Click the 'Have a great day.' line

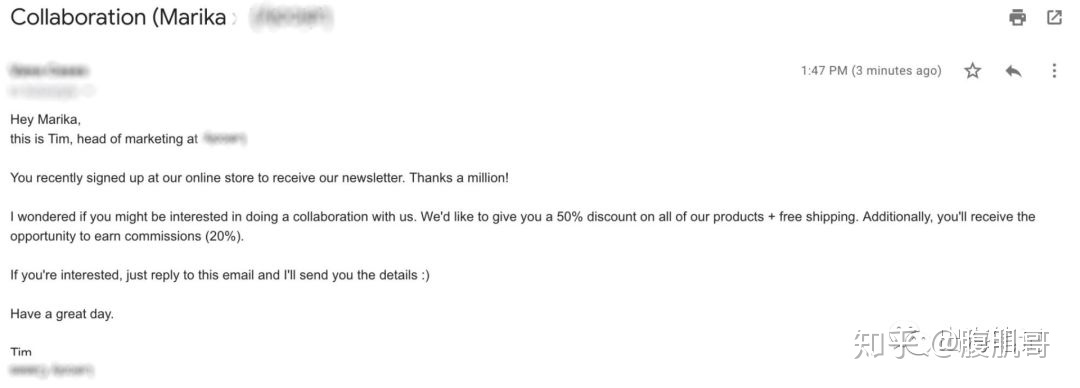(61, 314)
